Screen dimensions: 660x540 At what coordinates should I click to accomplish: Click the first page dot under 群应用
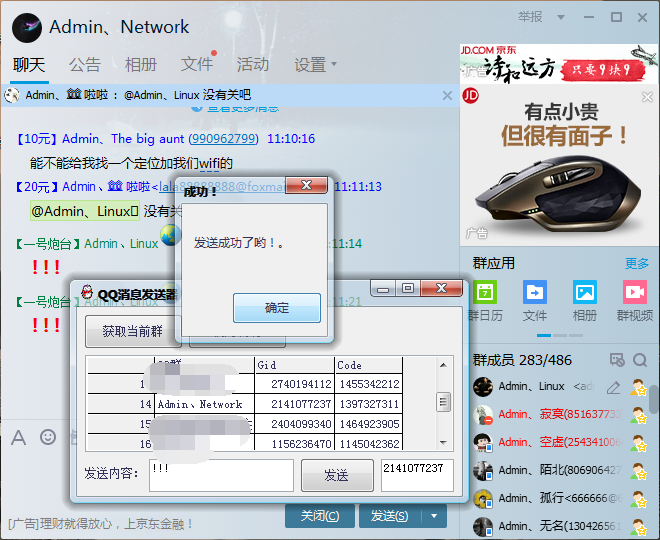pyautogui.click(x=544, y=336)
